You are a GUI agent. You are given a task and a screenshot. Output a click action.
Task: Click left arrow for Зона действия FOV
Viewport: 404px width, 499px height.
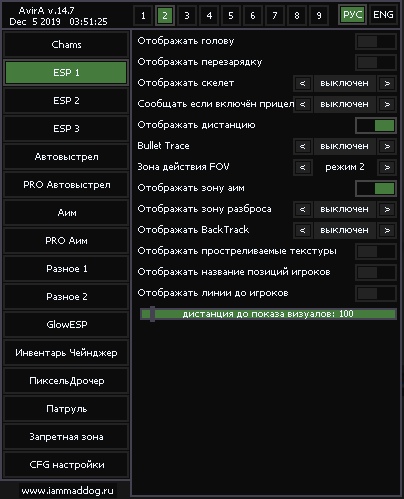point(303,167)
